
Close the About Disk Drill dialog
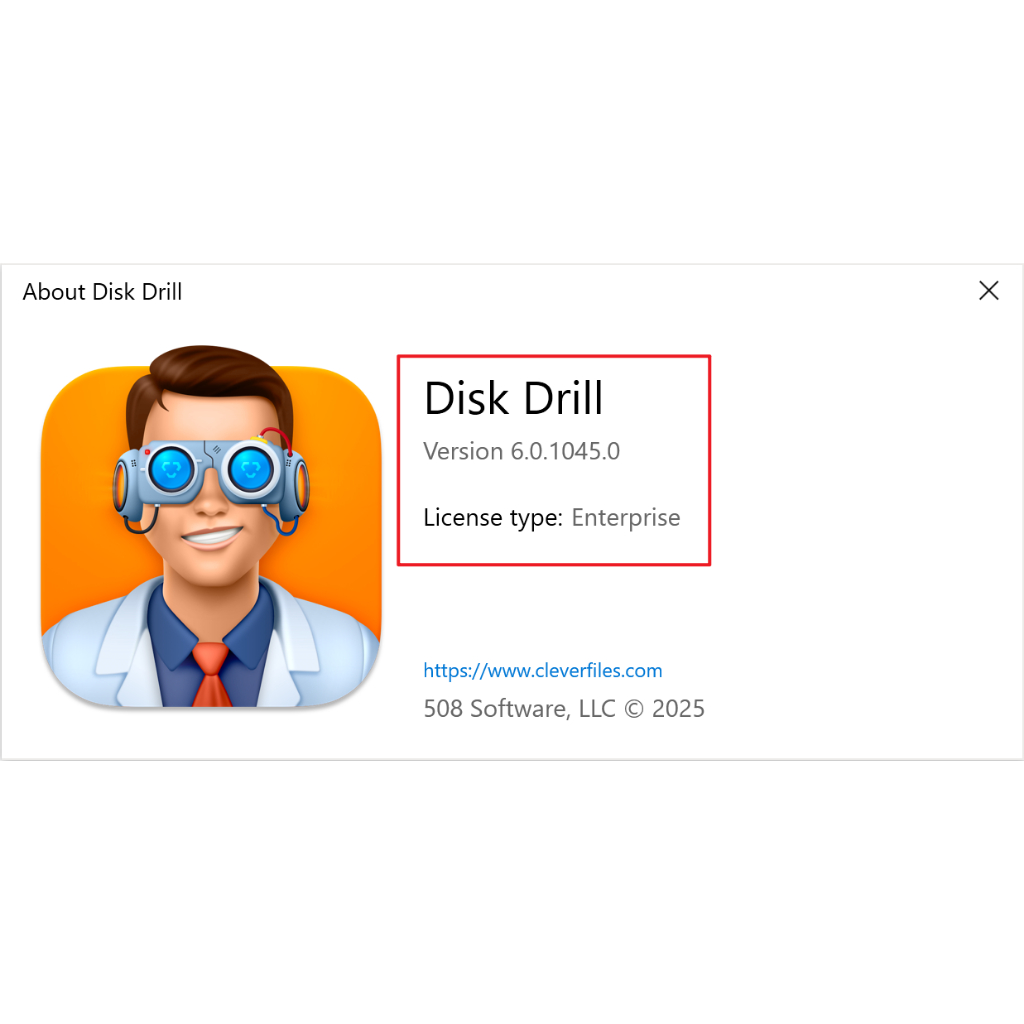click(x=988, y=291)
